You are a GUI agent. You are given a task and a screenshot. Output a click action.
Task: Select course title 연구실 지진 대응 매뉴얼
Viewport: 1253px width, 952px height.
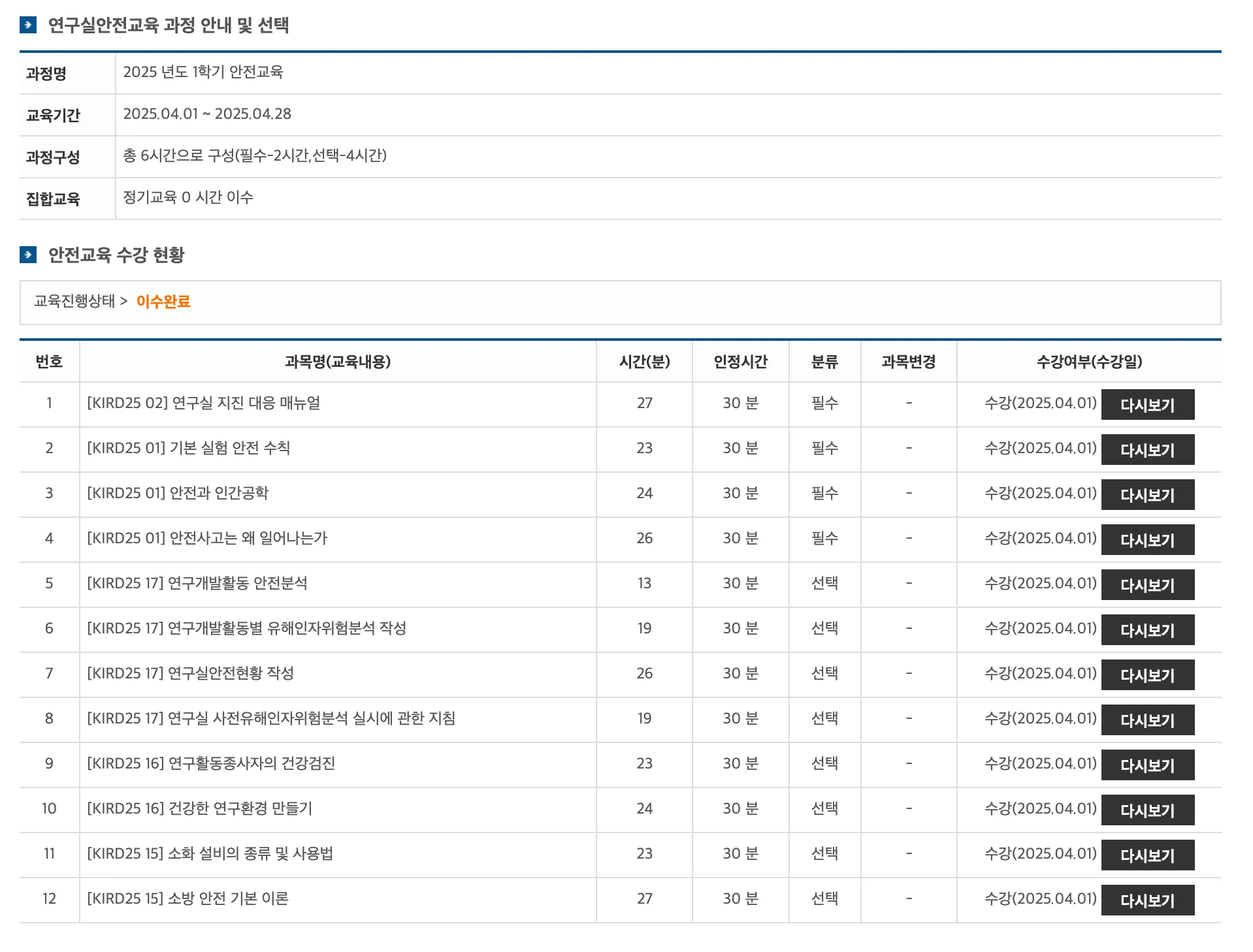[204, 404]
